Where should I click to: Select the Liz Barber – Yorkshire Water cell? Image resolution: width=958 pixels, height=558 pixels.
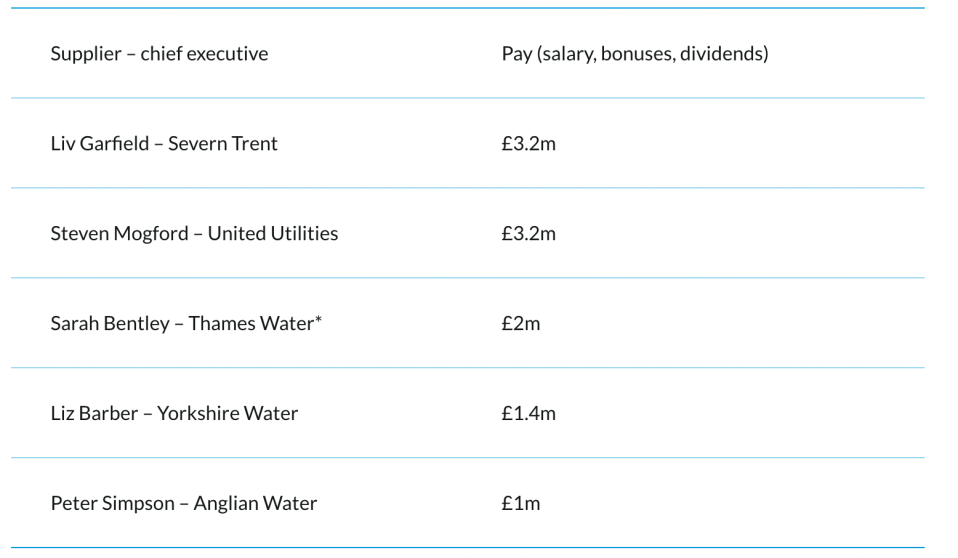click(x=174, y=414)
